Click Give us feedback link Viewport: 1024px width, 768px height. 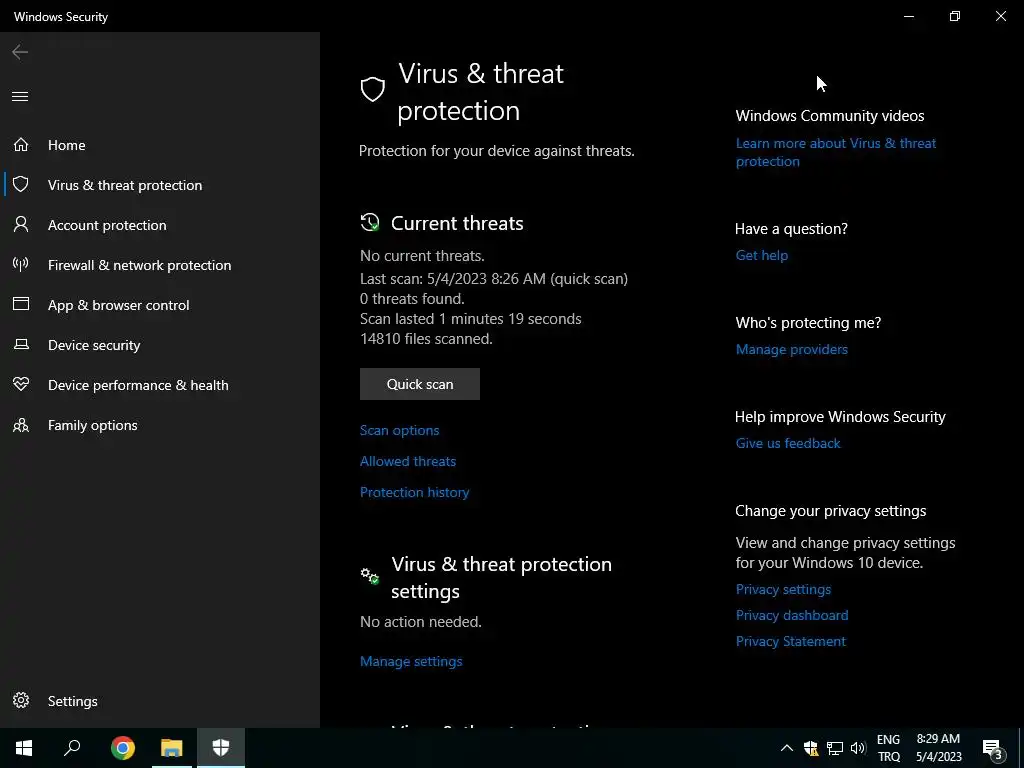[x=788, y=443]
